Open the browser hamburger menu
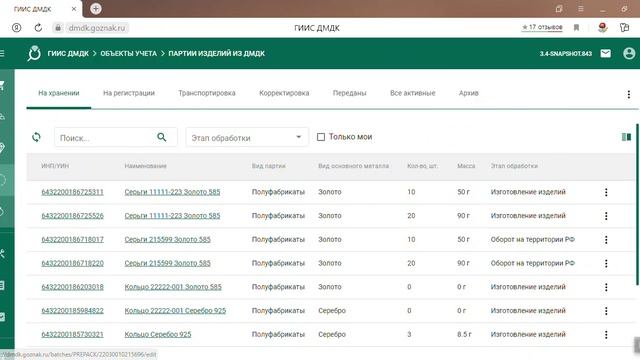The width and height of the screenshot is (640, 360). point(580,9)
